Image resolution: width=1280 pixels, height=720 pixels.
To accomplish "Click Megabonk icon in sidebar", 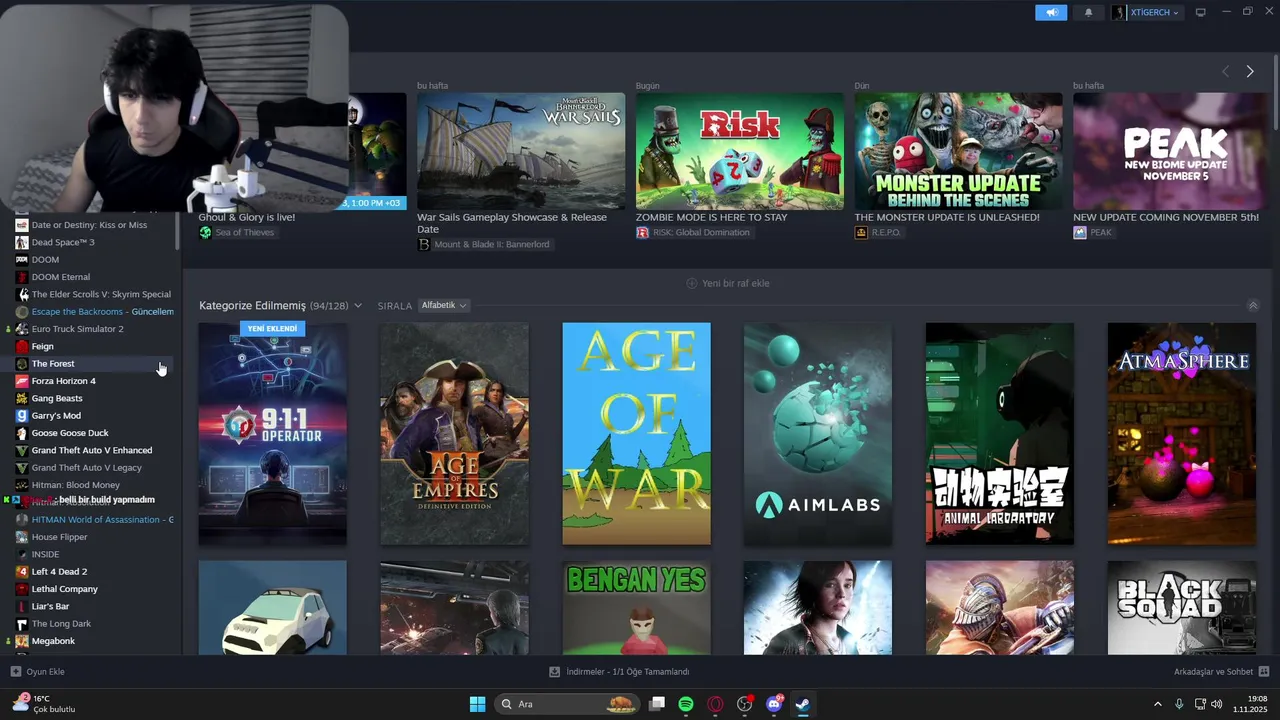I will [x=22, y=641].
